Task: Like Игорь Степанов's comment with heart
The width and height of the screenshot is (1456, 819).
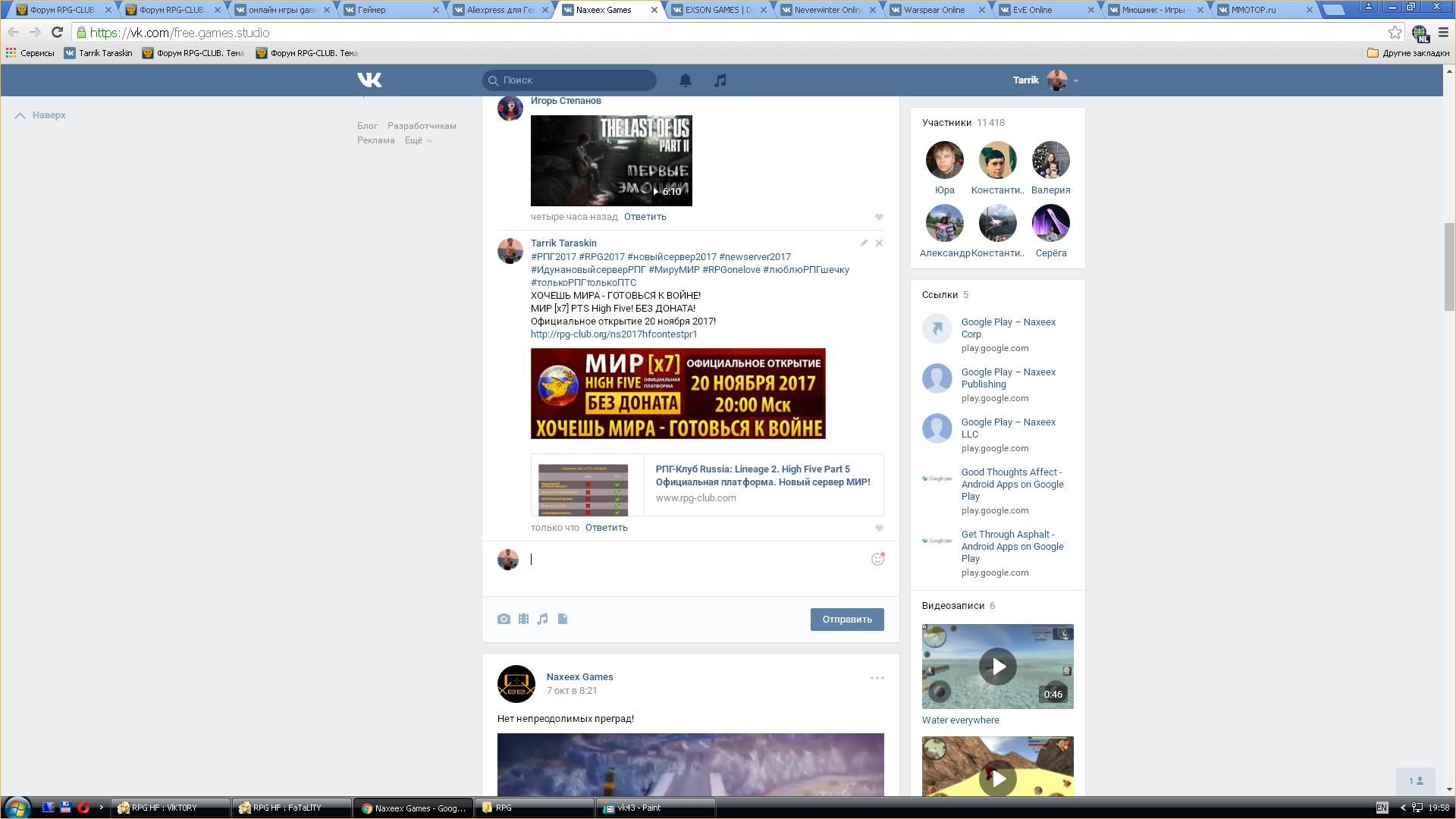Action: click(x=879, y=217)
